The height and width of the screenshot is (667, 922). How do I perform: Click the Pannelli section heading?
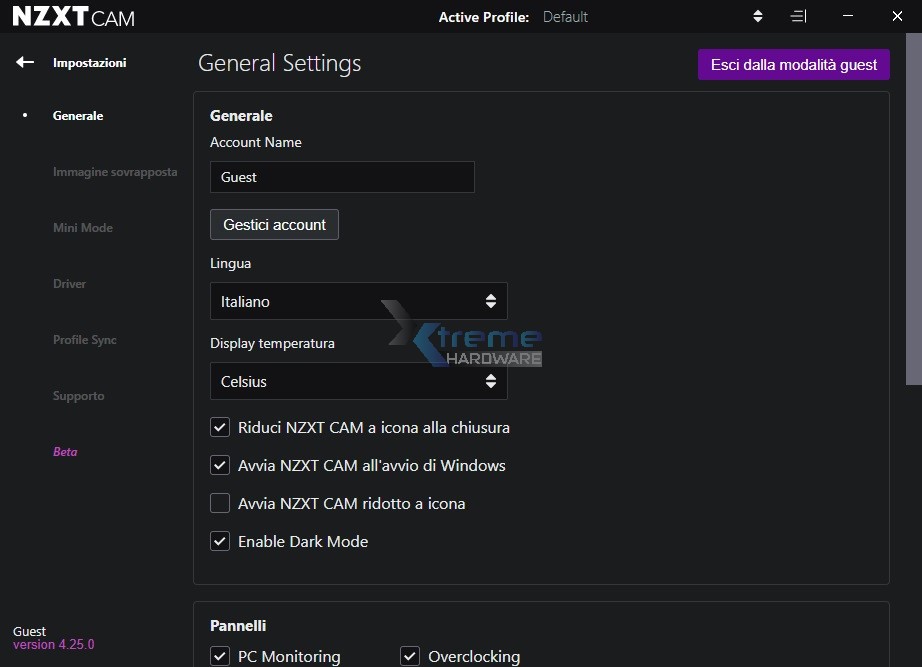coord(238,625)
